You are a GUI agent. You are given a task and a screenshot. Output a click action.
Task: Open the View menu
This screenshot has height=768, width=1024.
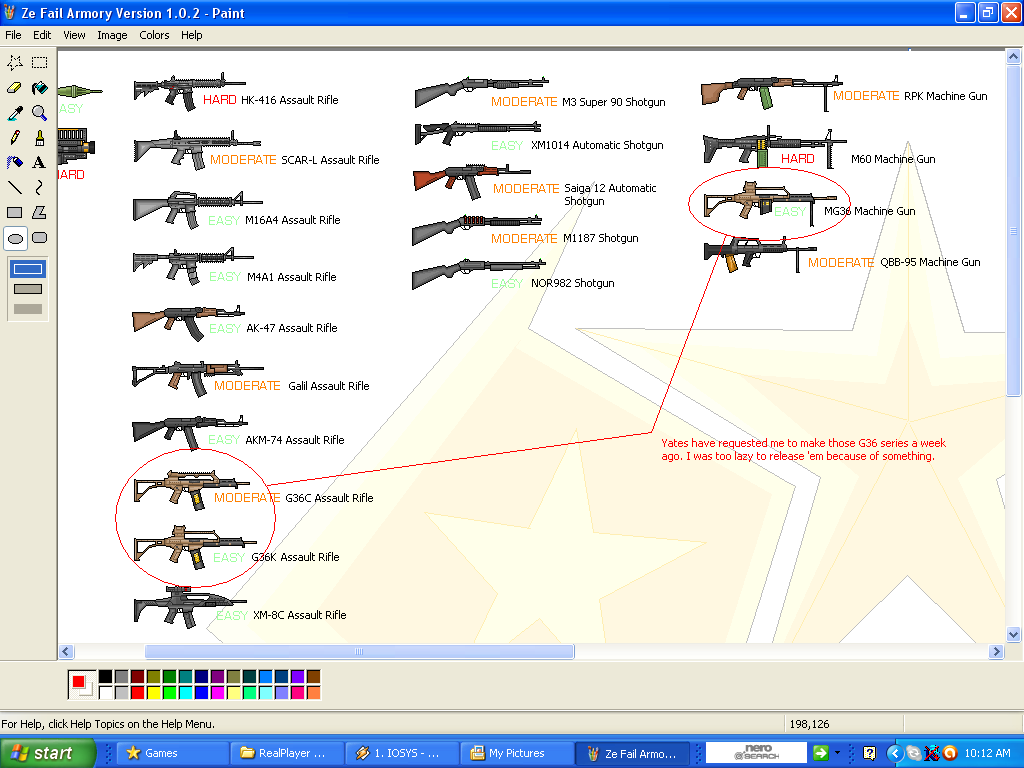(74, 35)
